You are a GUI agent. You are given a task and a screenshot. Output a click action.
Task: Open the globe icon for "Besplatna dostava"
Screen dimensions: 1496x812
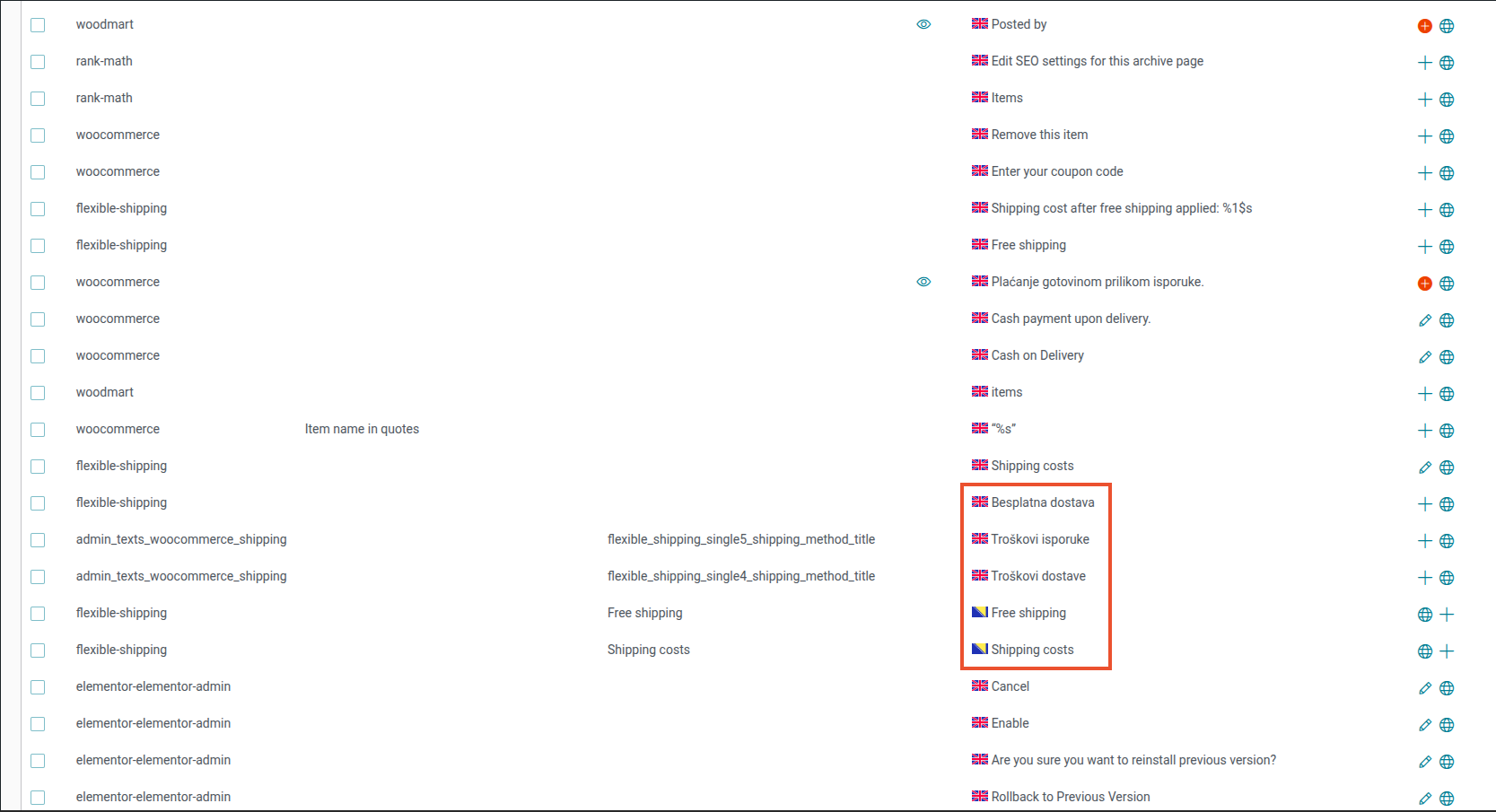point(1447,504)
